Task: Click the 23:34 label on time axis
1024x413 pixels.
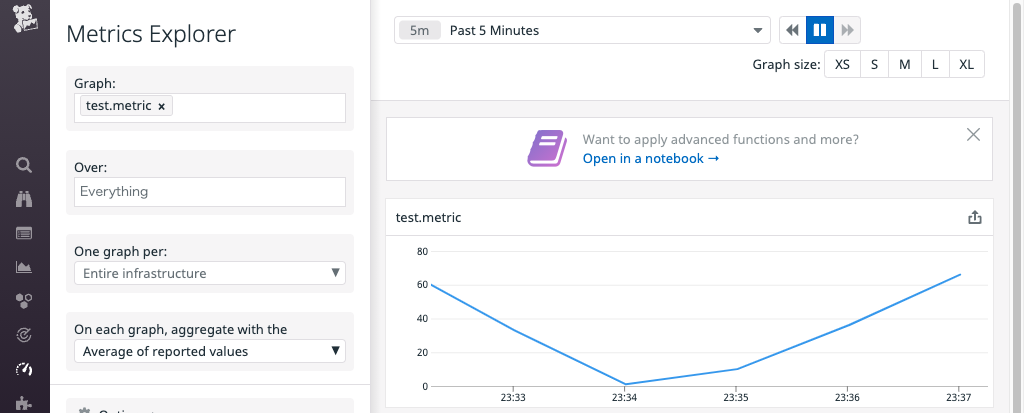Action: coord(624,397)
